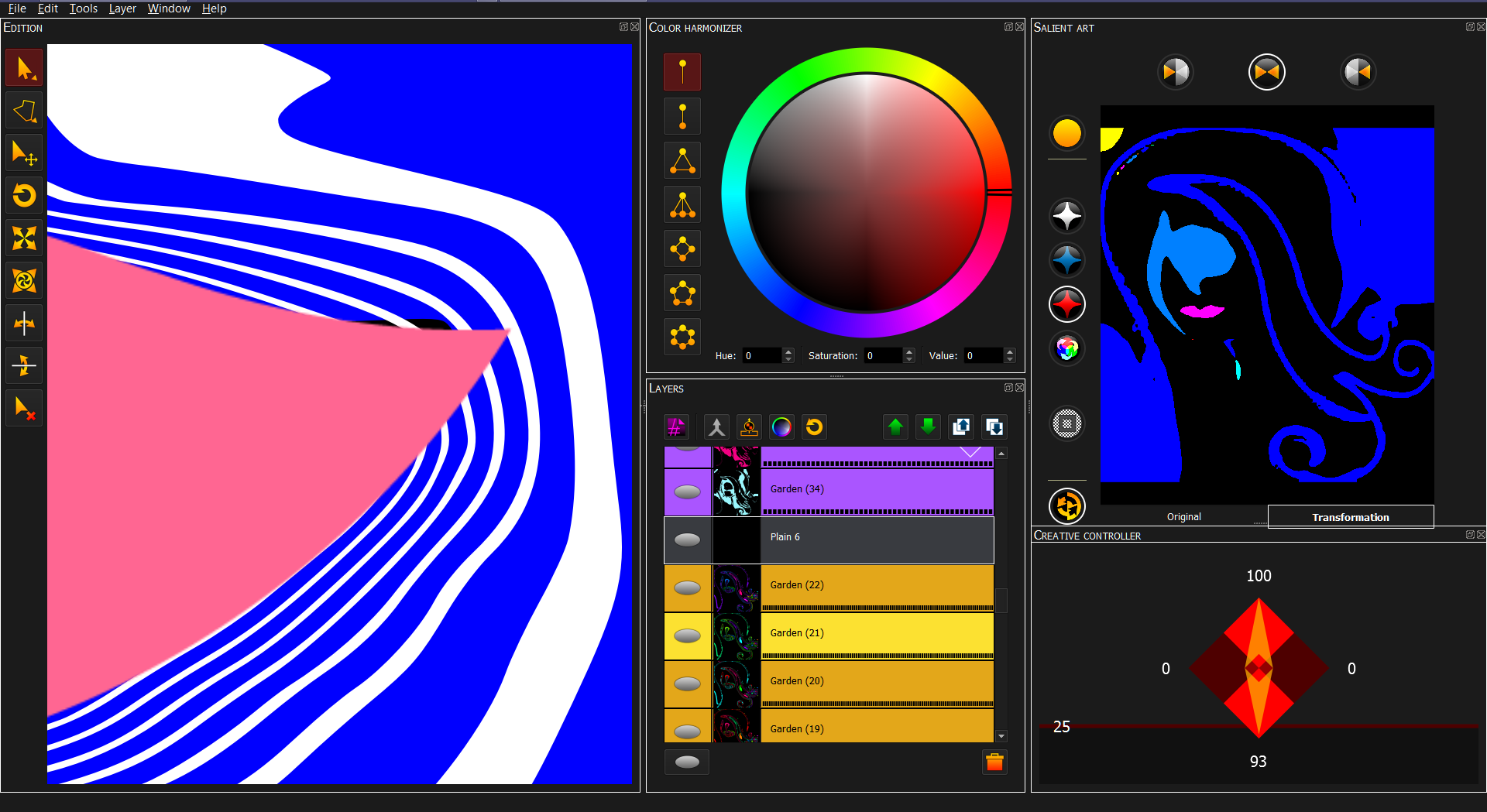
Task: Click the right-half split view button
Action: 1358,73
